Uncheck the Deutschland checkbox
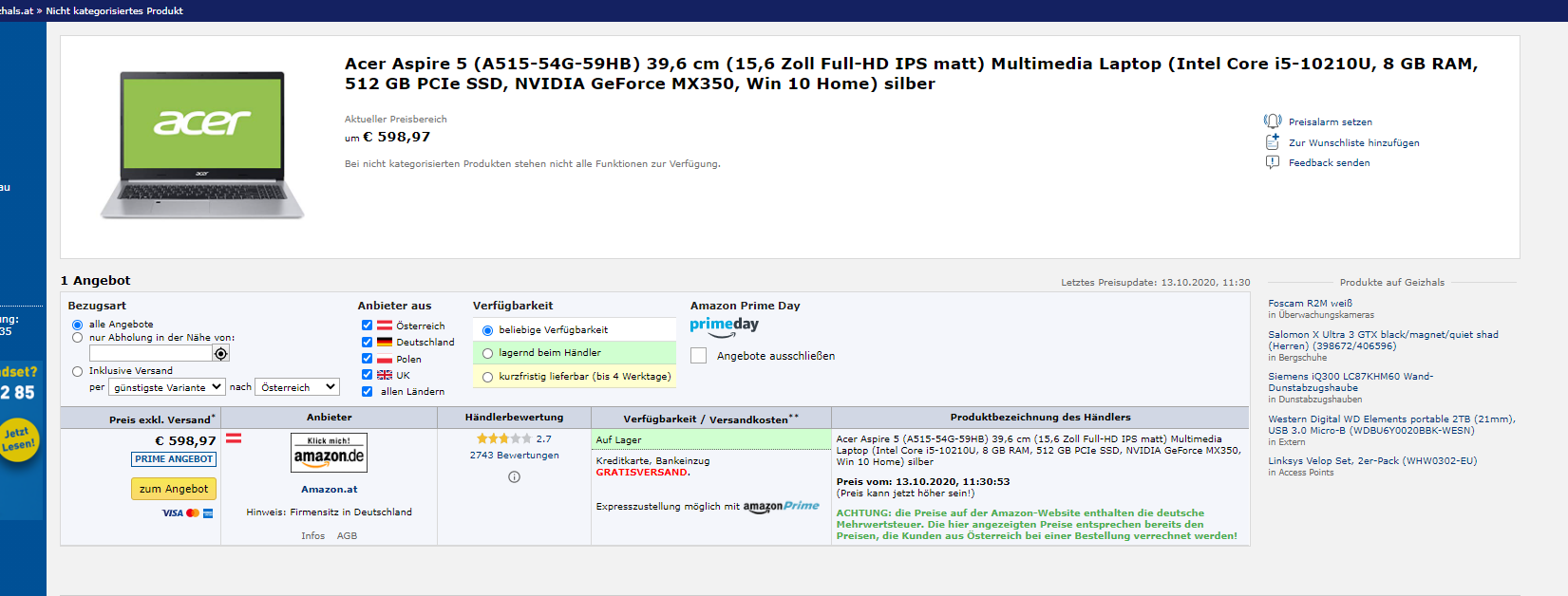 point(368,342)
